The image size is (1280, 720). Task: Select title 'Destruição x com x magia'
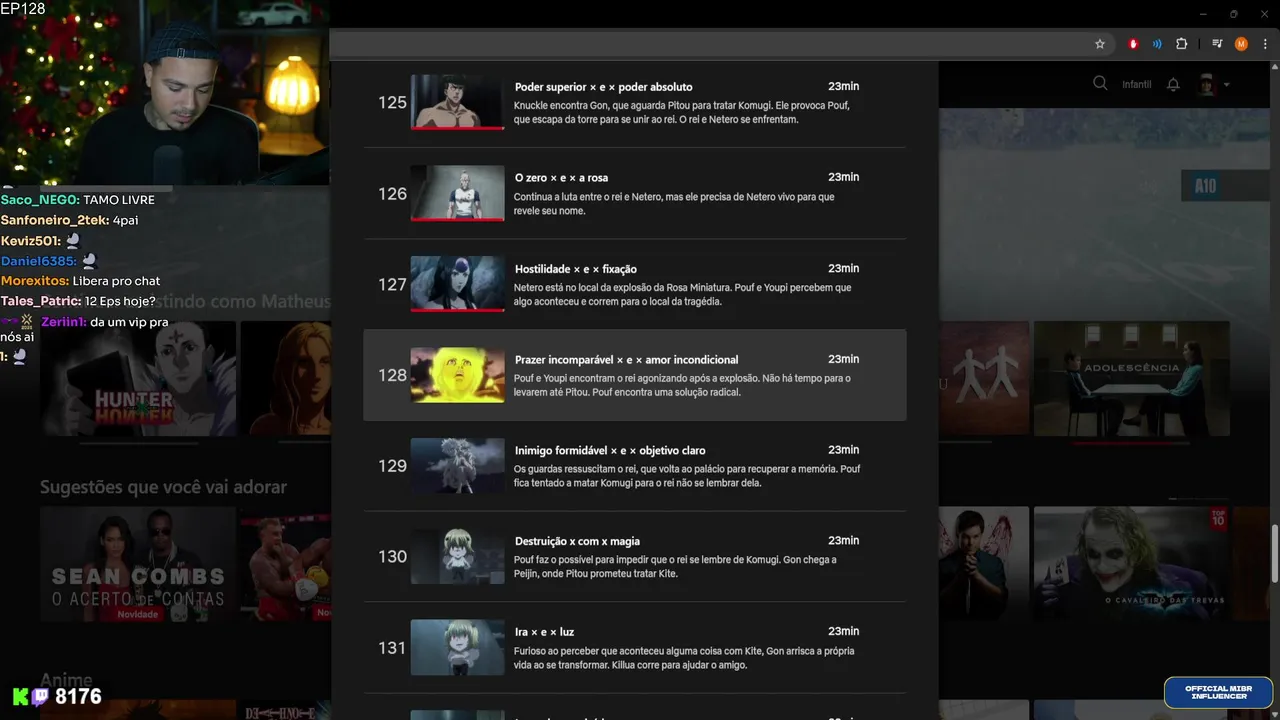point(577,542)
